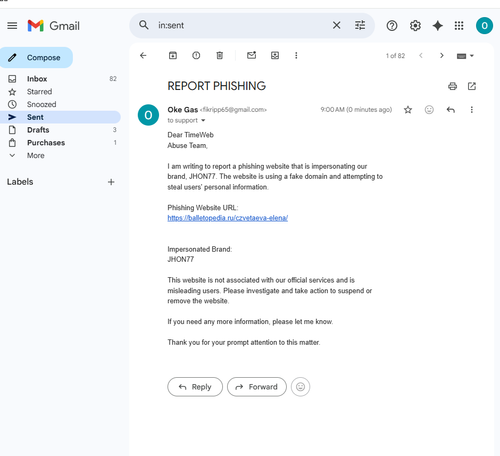Image resolution: width=500 pixels, height=456 pixels.
Task: Go to the Drafts folder
Action: click(38, 130)
